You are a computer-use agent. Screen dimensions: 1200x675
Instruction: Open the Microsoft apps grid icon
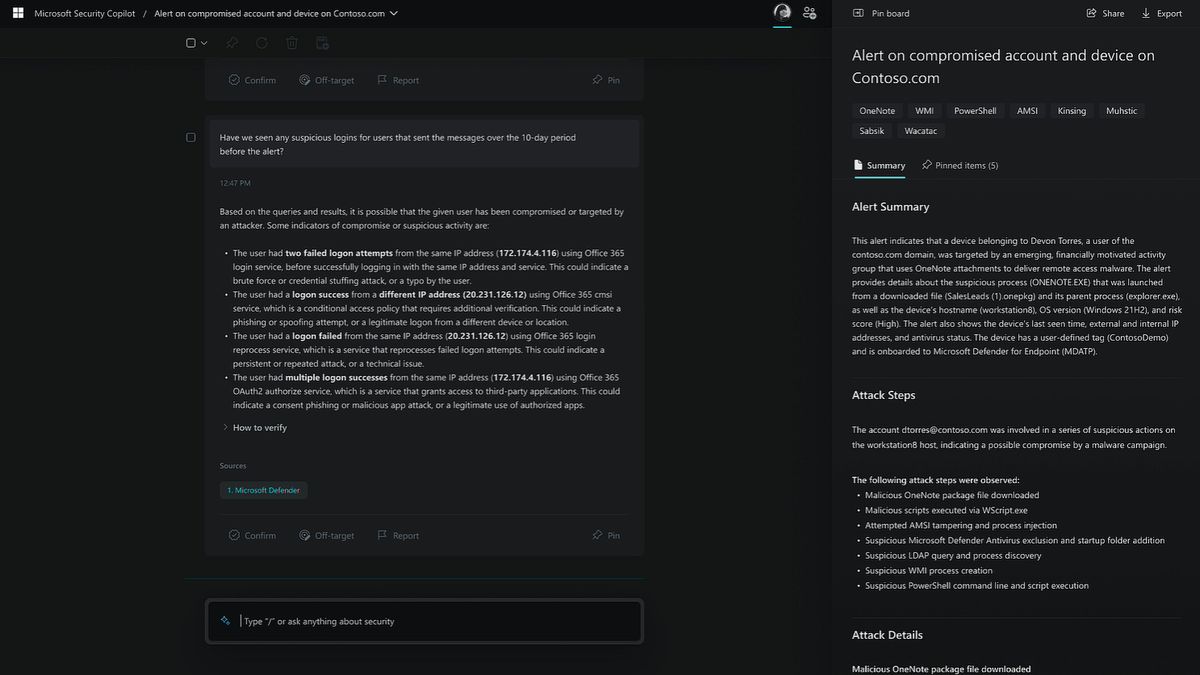coord(18,14)
